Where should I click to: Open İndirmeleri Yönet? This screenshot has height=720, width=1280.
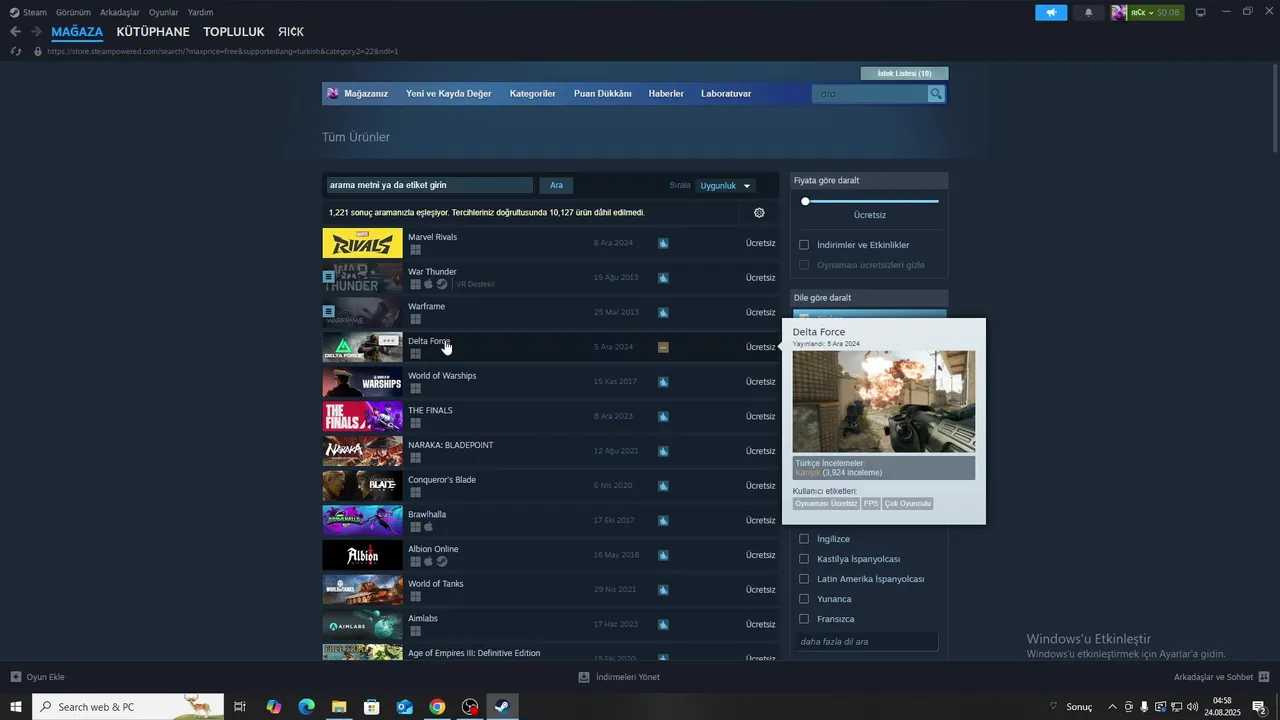coord(619,677)
